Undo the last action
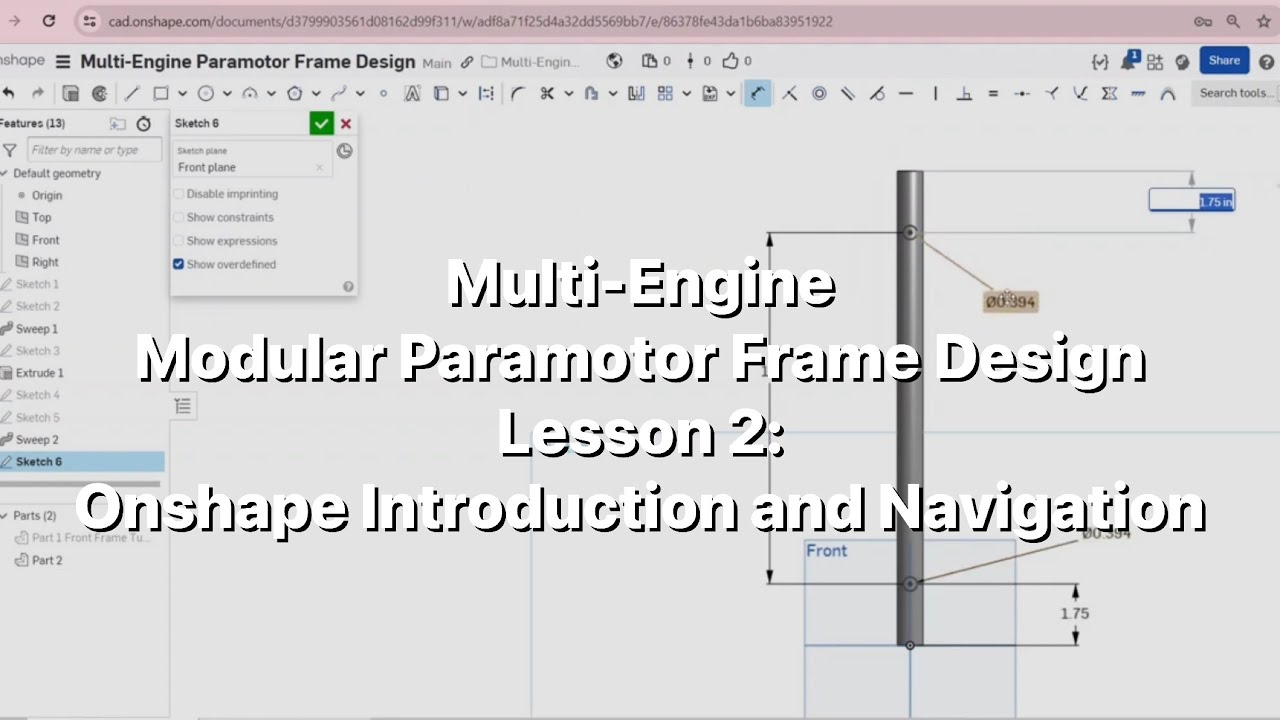This screenshot has width=1280, height=720. (9, 93)
